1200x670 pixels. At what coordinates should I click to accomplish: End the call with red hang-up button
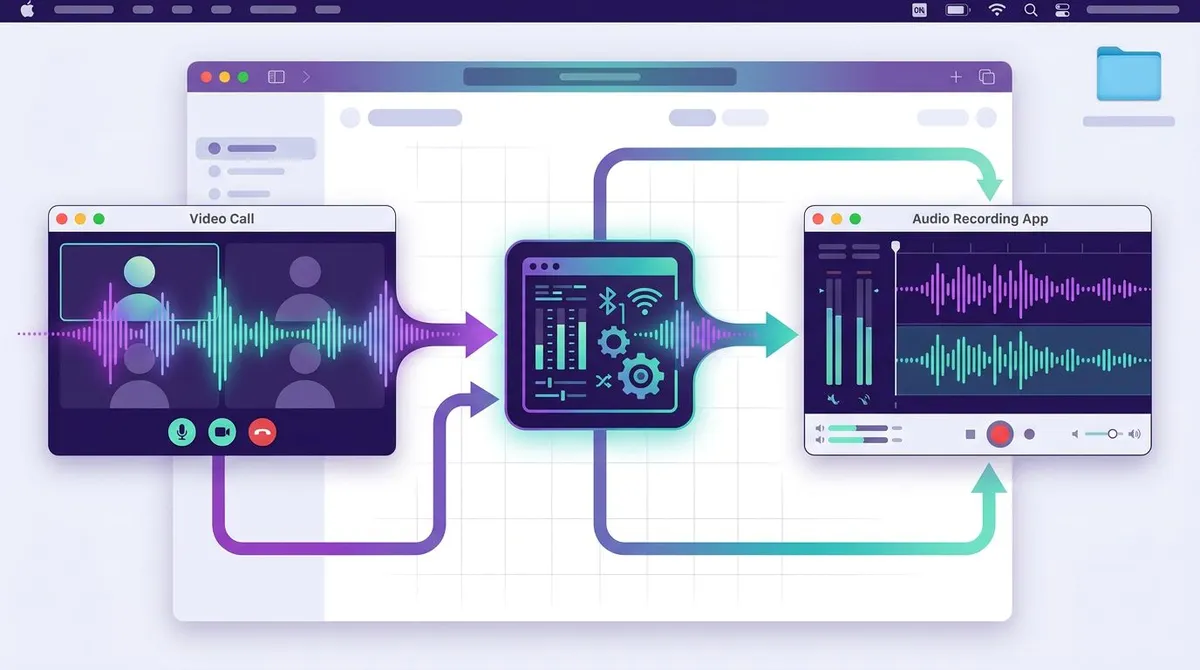tap(262, 432)
